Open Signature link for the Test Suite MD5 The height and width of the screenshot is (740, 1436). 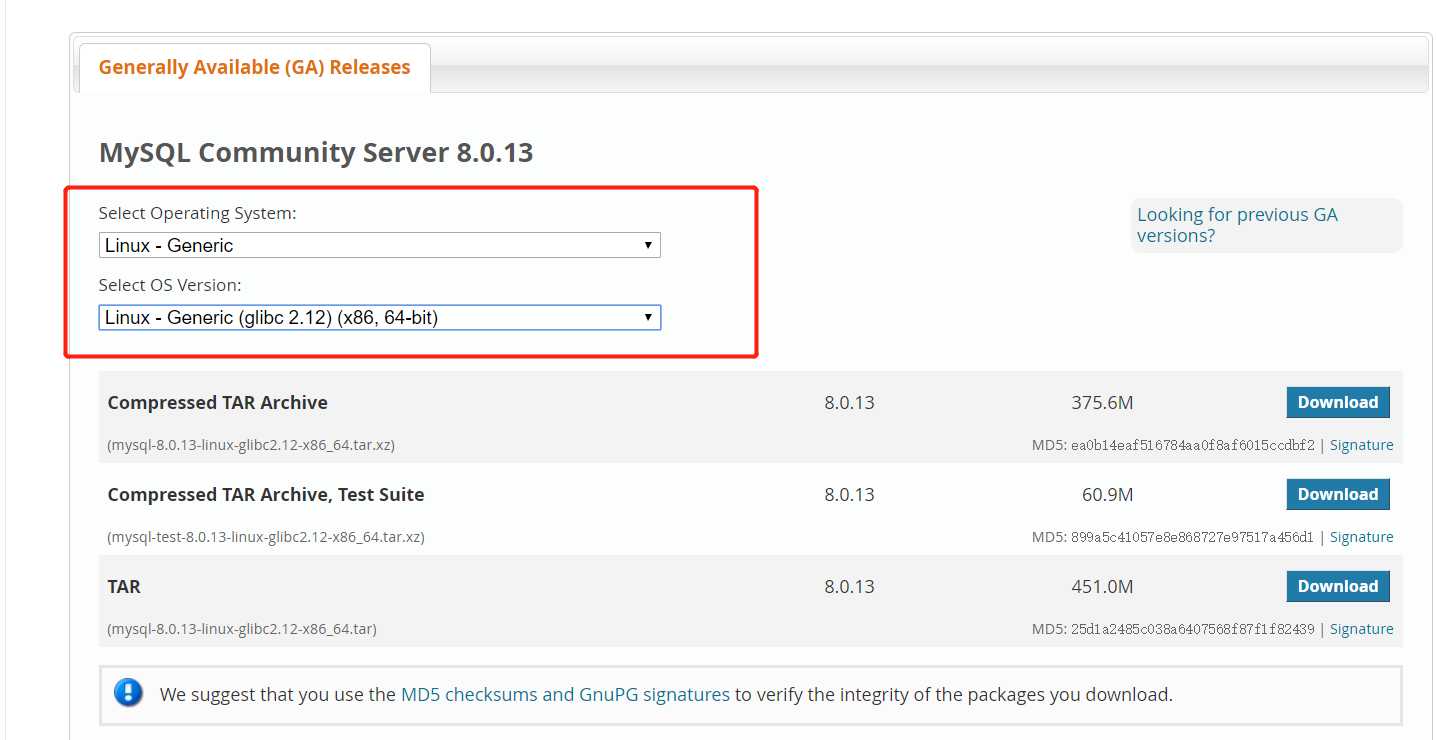(1361, 537)
